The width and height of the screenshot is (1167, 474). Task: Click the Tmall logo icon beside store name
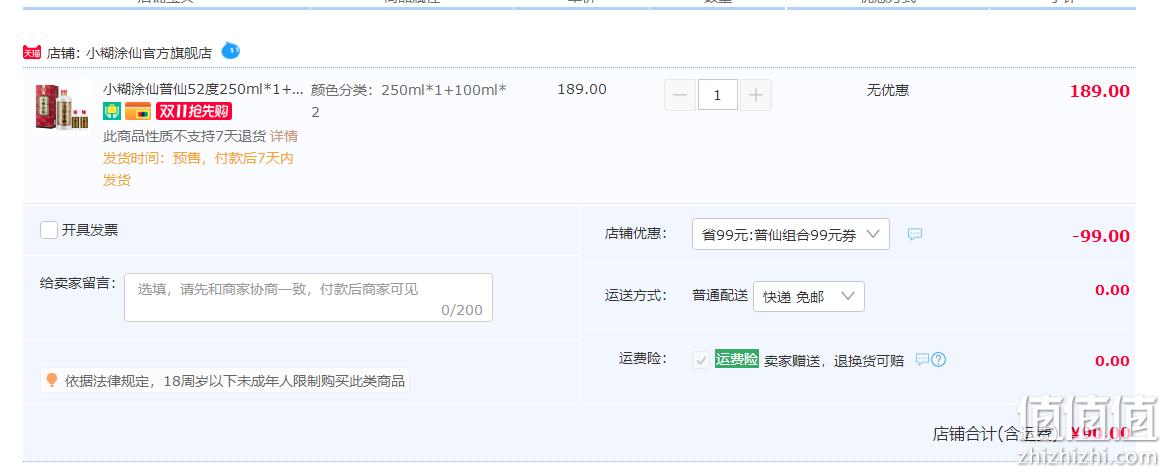tap(32, 53)
